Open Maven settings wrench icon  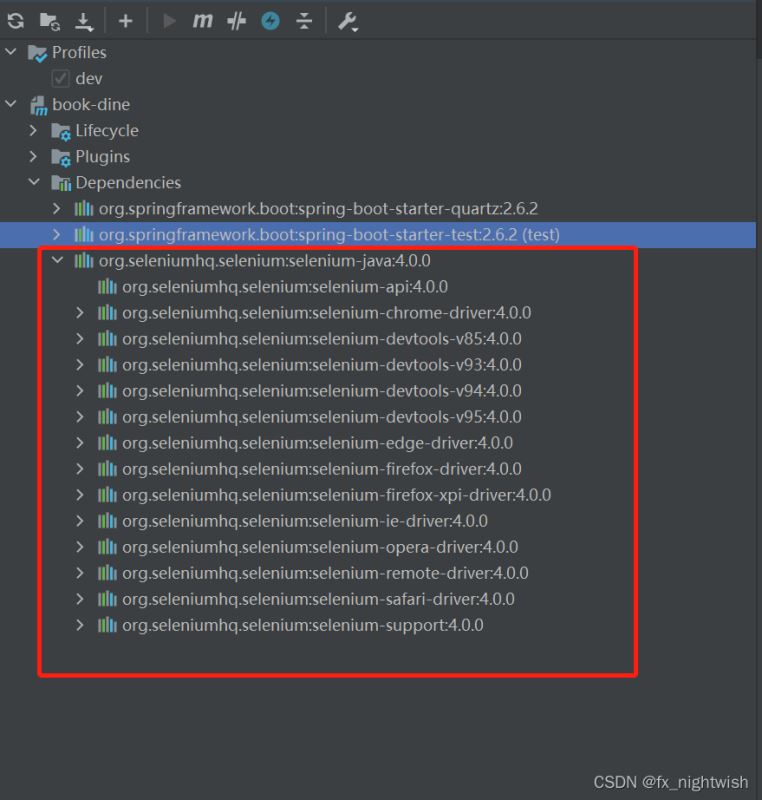pyautogui.click(x=348, y=21)
